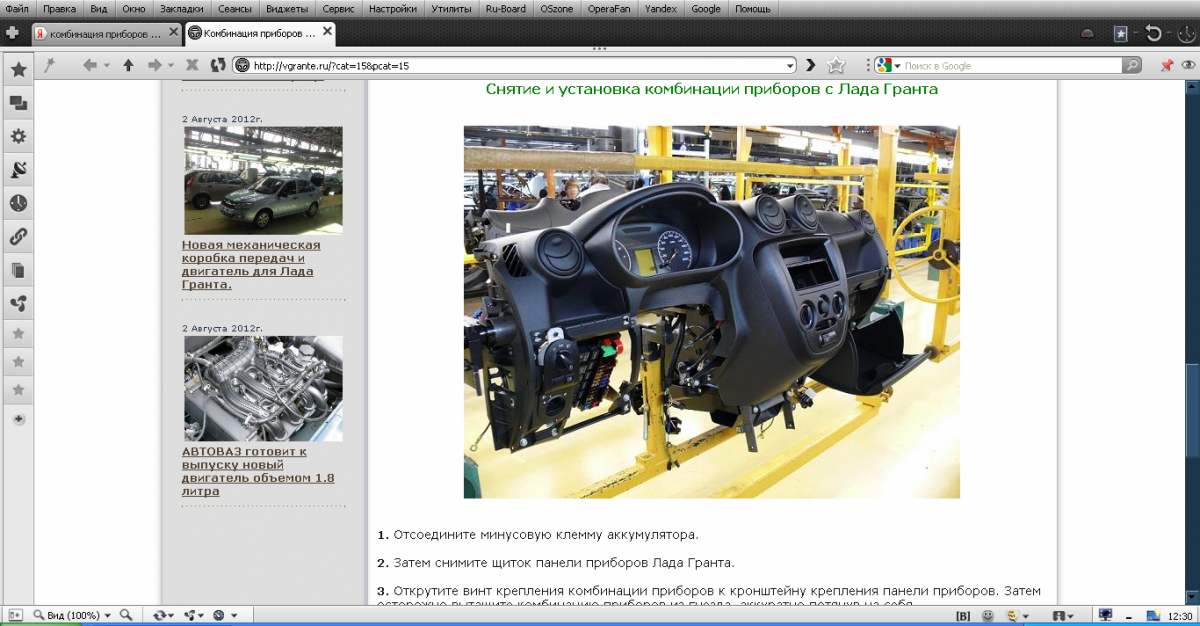Open the 'Новая механическая коробка передач' article link
Viewport: 1200px width, 626px height.
click(251, 264)
